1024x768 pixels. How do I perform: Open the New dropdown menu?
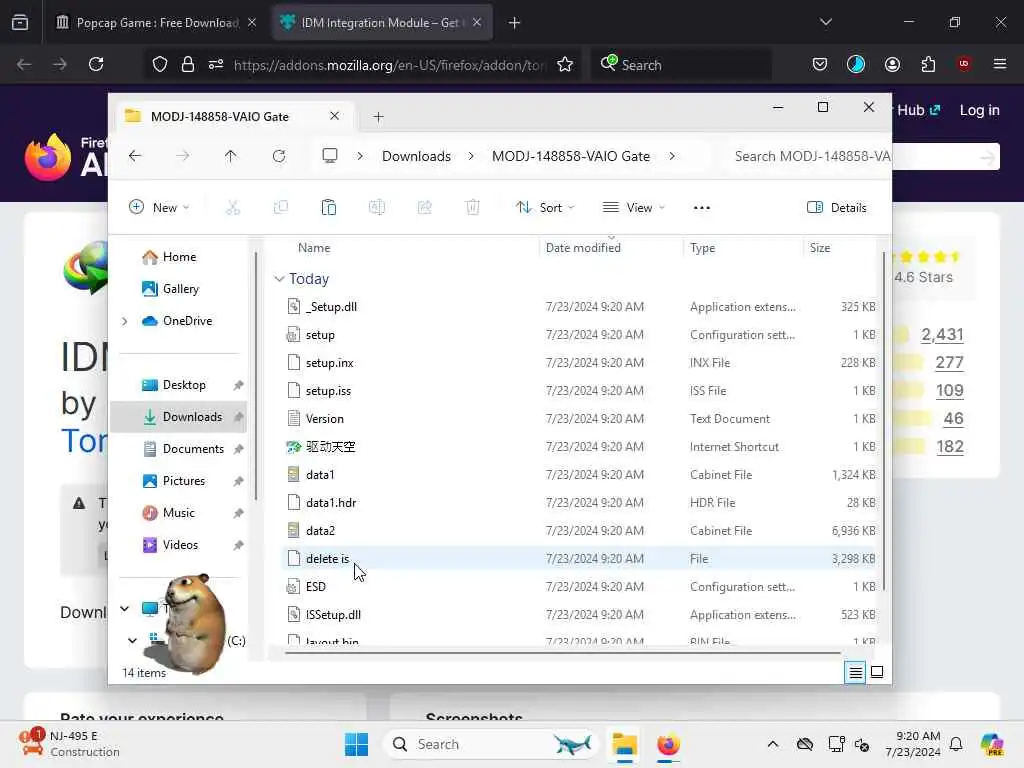(159, 208)
